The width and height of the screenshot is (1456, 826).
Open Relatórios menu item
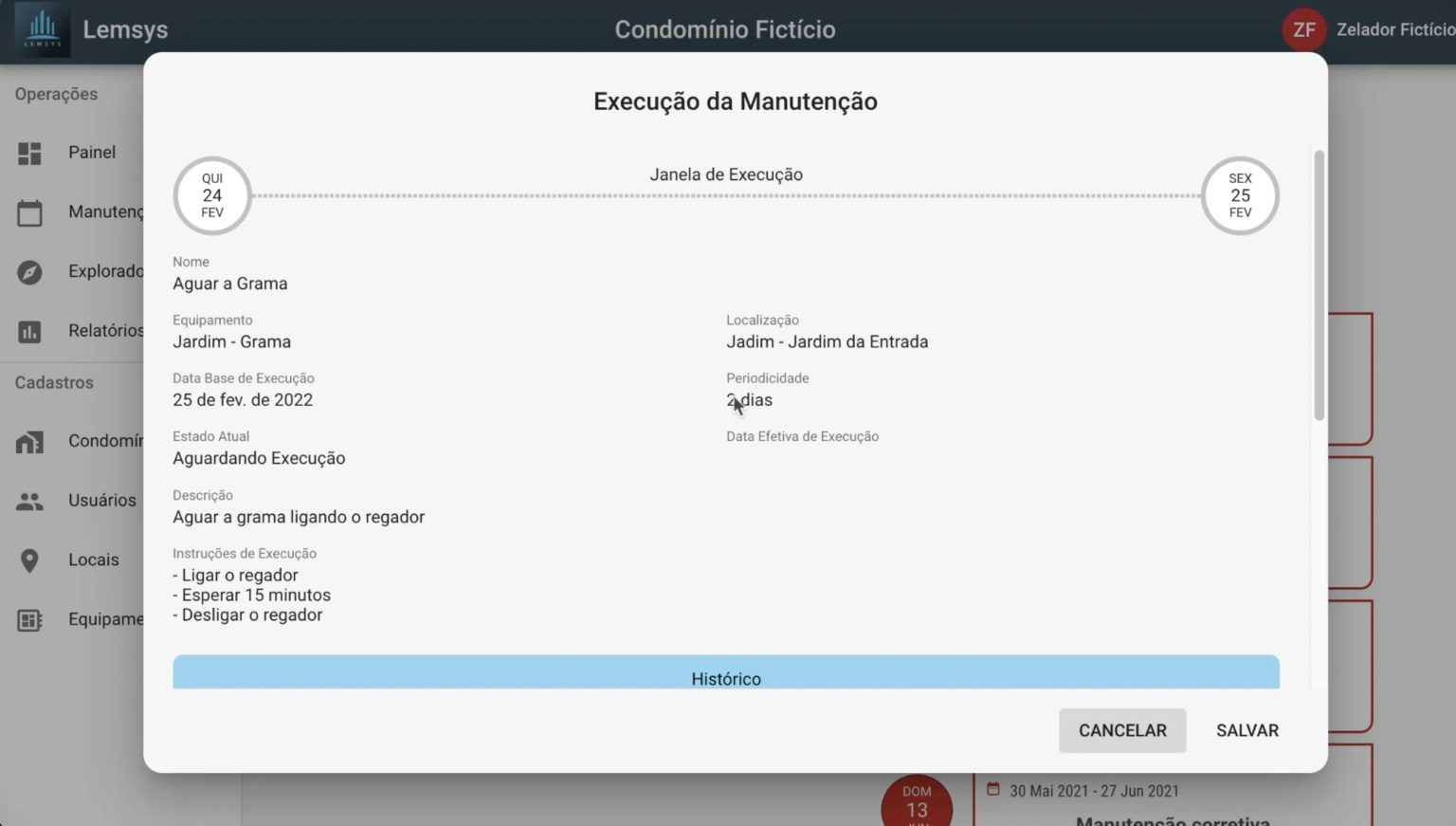point(105,331)
